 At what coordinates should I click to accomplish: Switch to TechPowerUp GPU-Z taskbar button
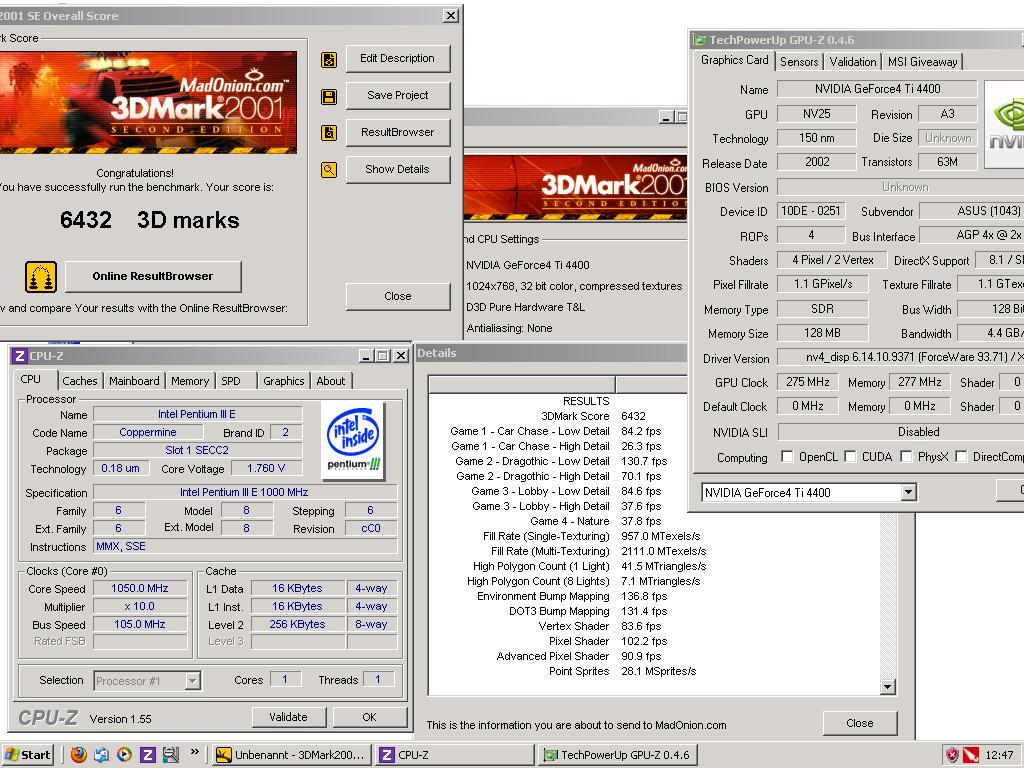618,755
